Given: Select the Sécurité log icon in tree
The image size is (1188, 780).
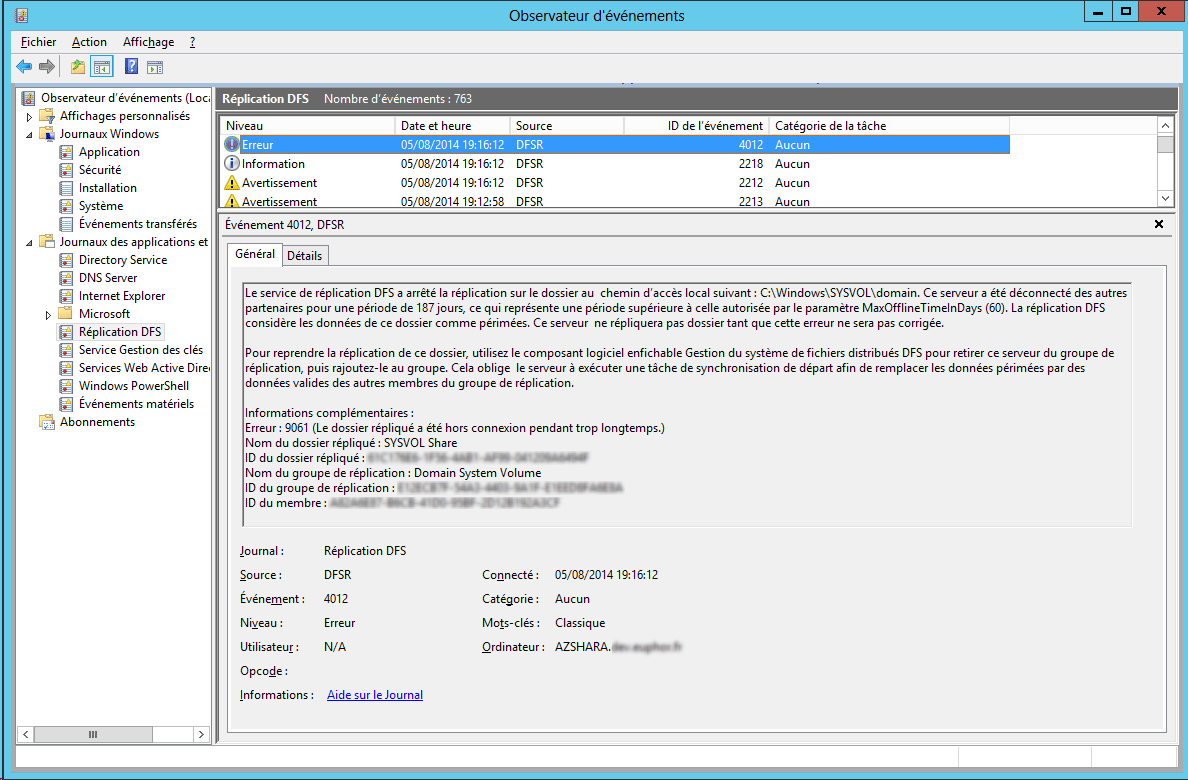Looking at the screenshot, I should (66, 170).
